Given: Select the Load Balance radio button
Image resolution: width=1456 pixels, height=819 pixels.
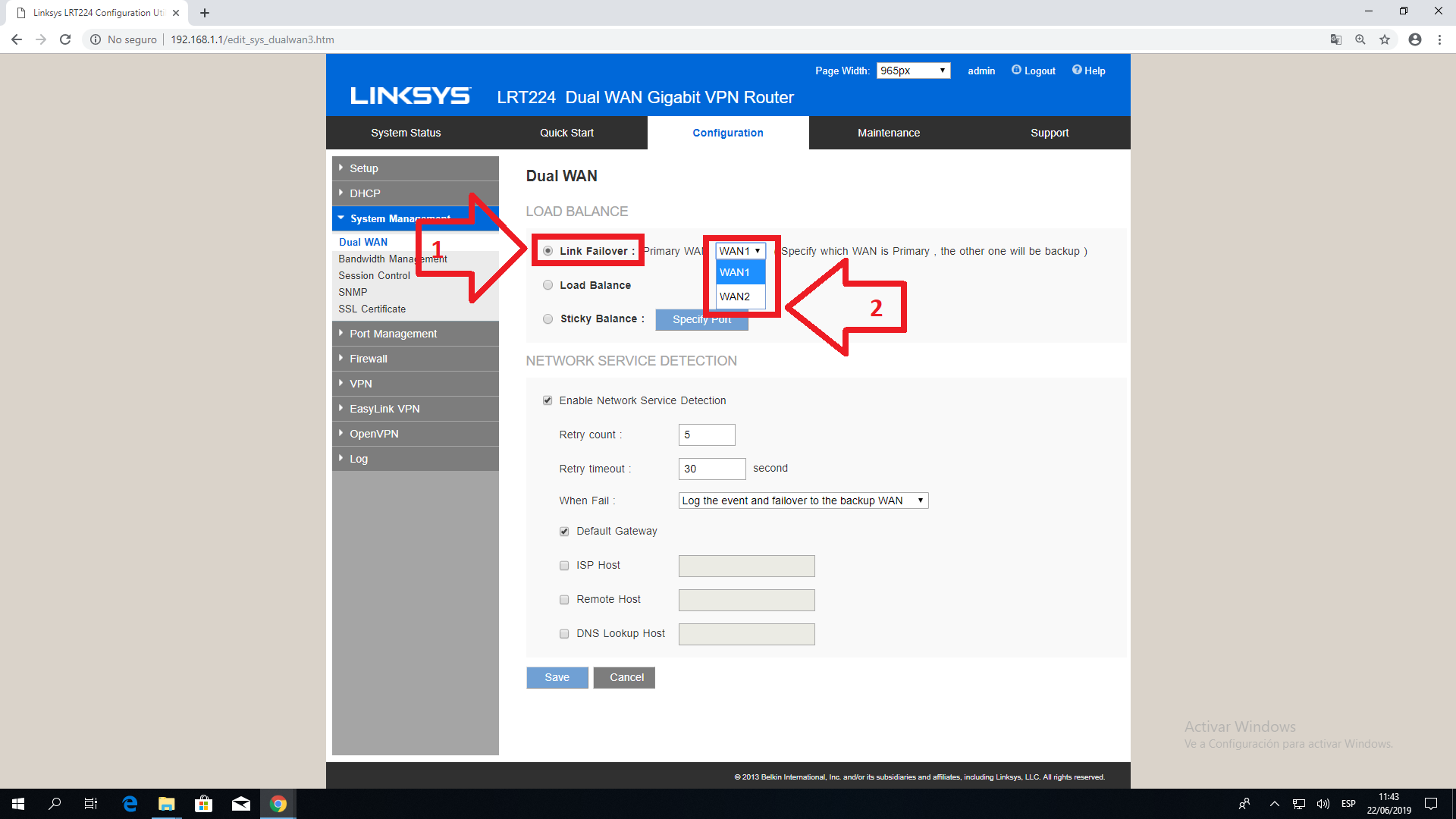Looking at the screenshot, I should 548,285.
